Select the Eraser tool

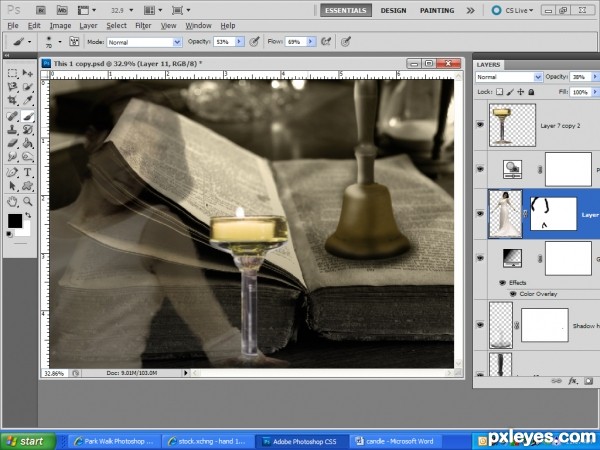[12, 143]
